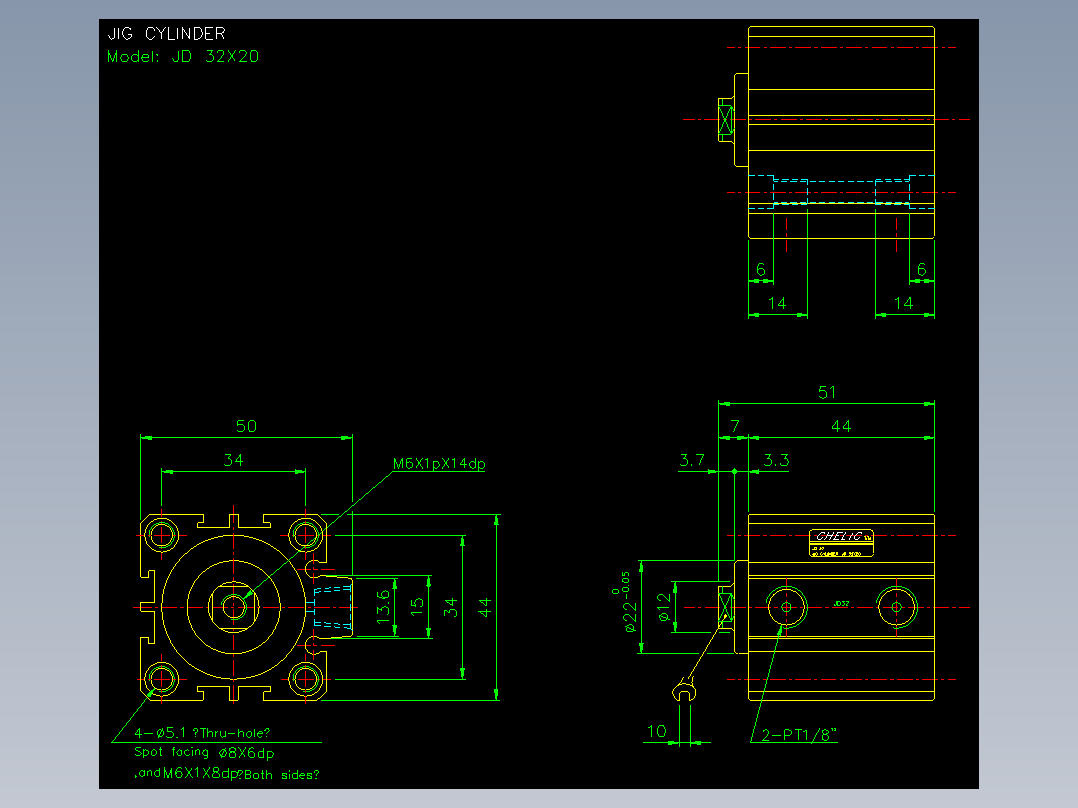
Task: Click the 2-PT1/8" port callout
Action: 799,735
